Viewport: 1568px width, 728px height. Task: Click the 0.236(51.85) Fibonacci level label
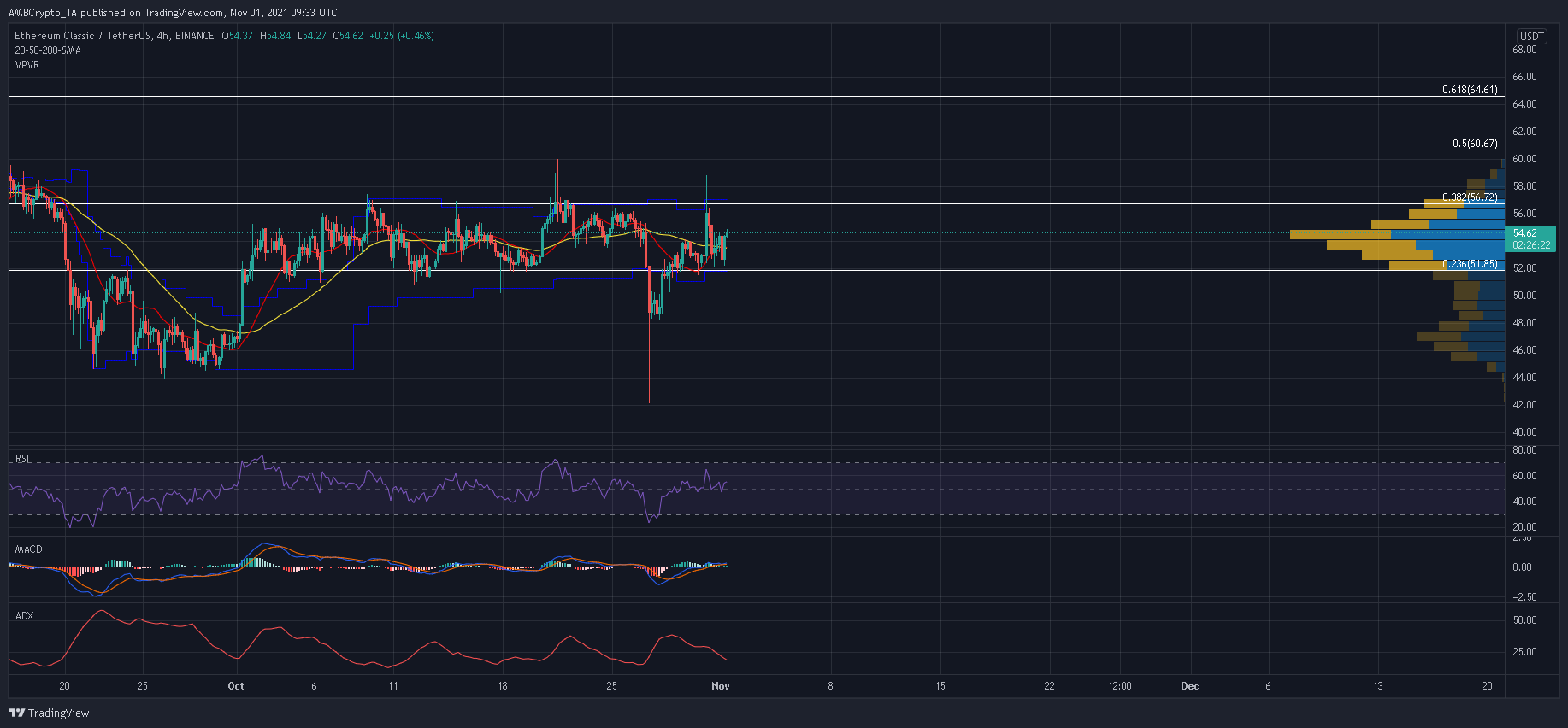[x=1470, y=264]
